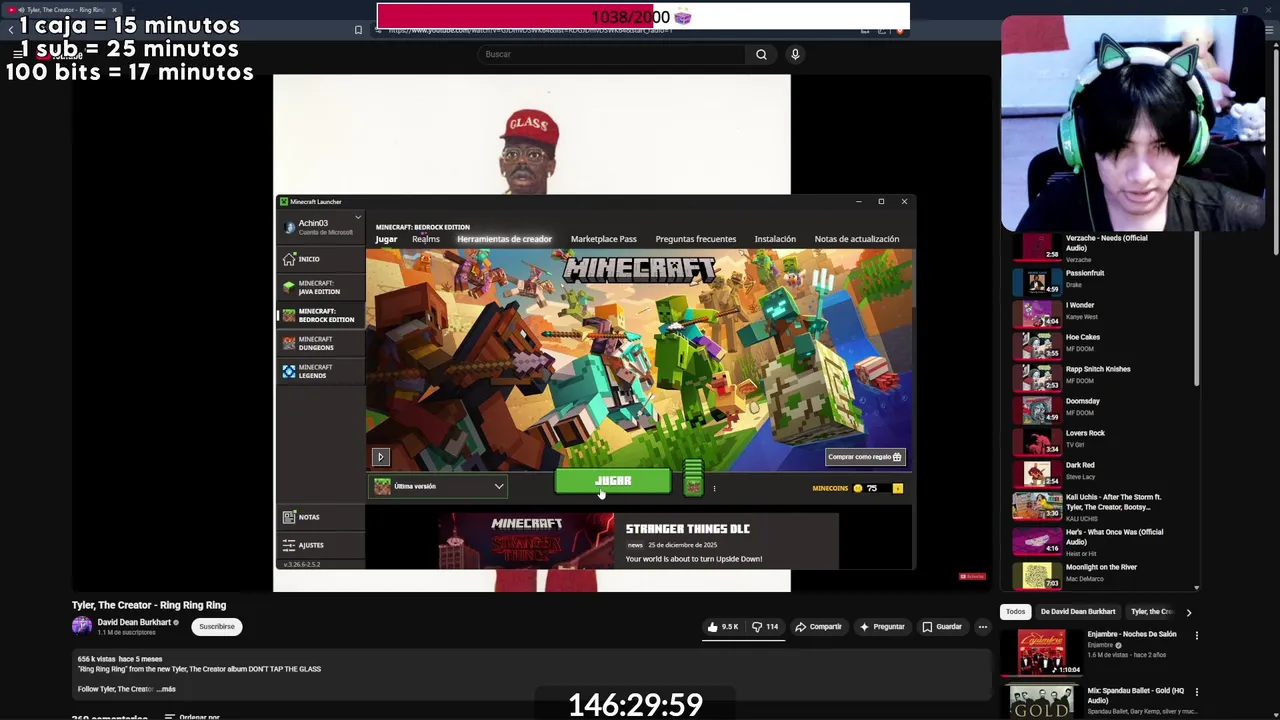
Task: Expand the description with ...más
Action: 165,689
